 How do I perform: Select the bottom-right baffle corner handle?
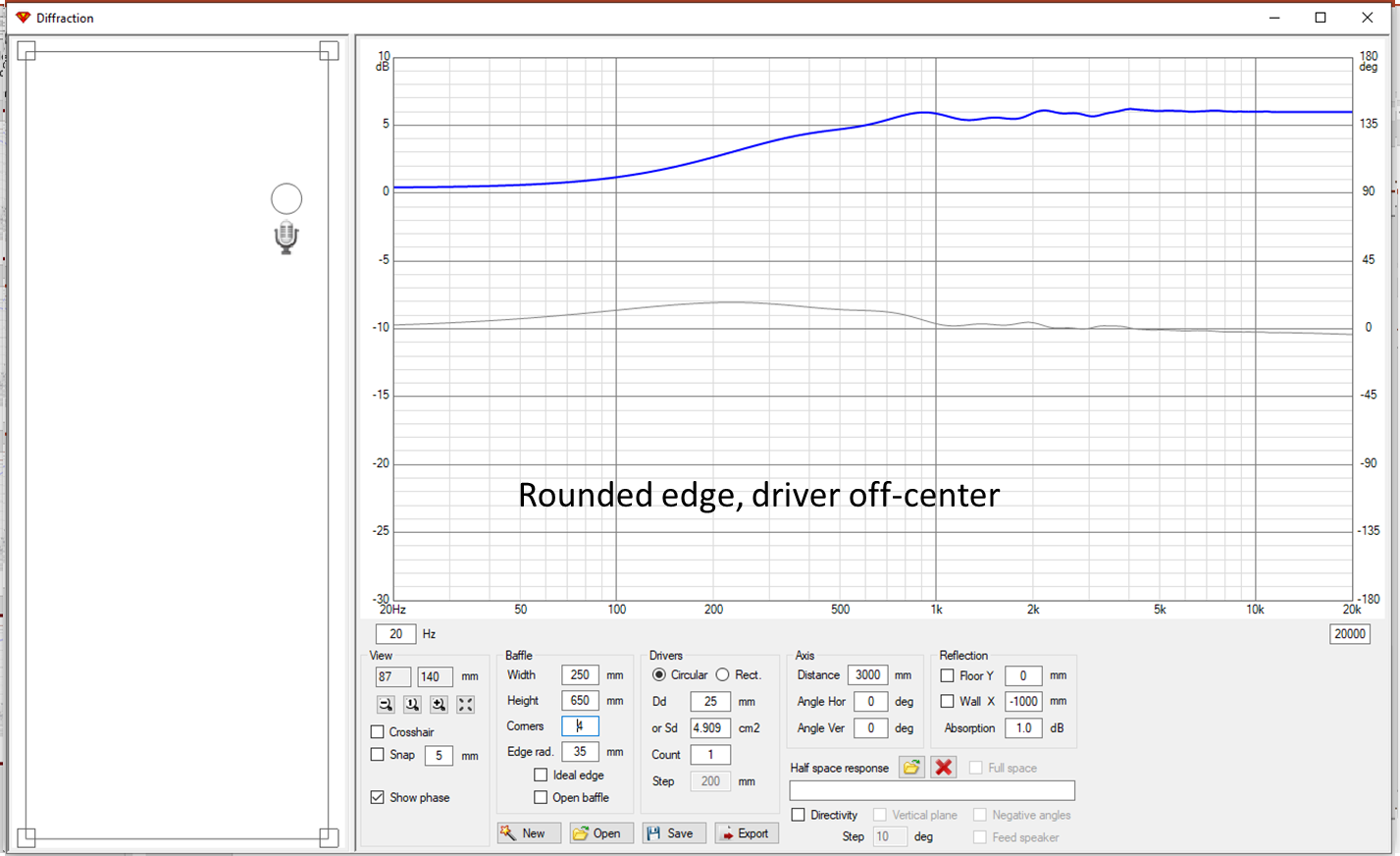329,837
